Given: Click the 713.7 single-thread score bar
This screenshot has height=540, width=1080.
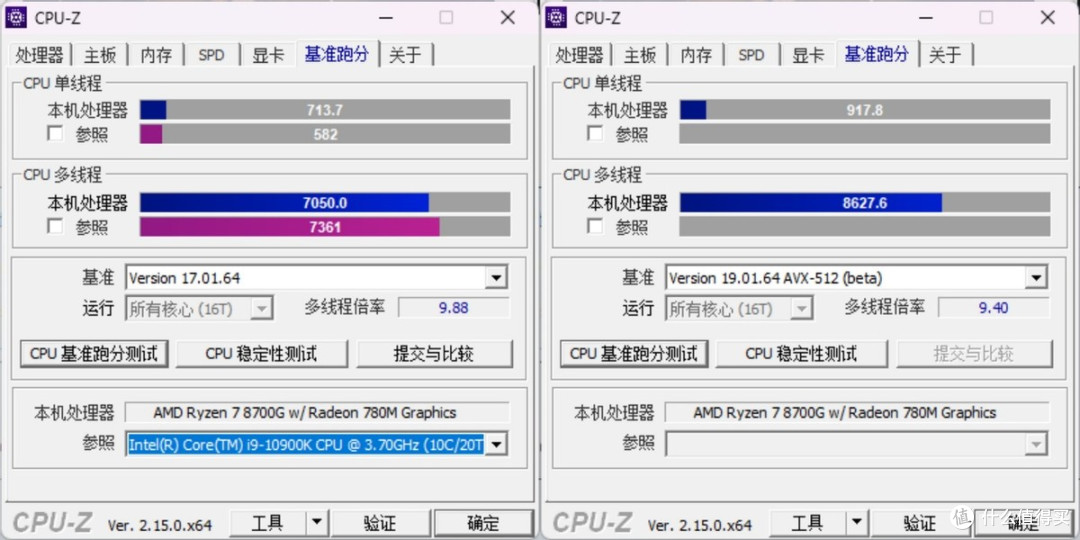Looking at the screenshot, I should tap(325, 110).
